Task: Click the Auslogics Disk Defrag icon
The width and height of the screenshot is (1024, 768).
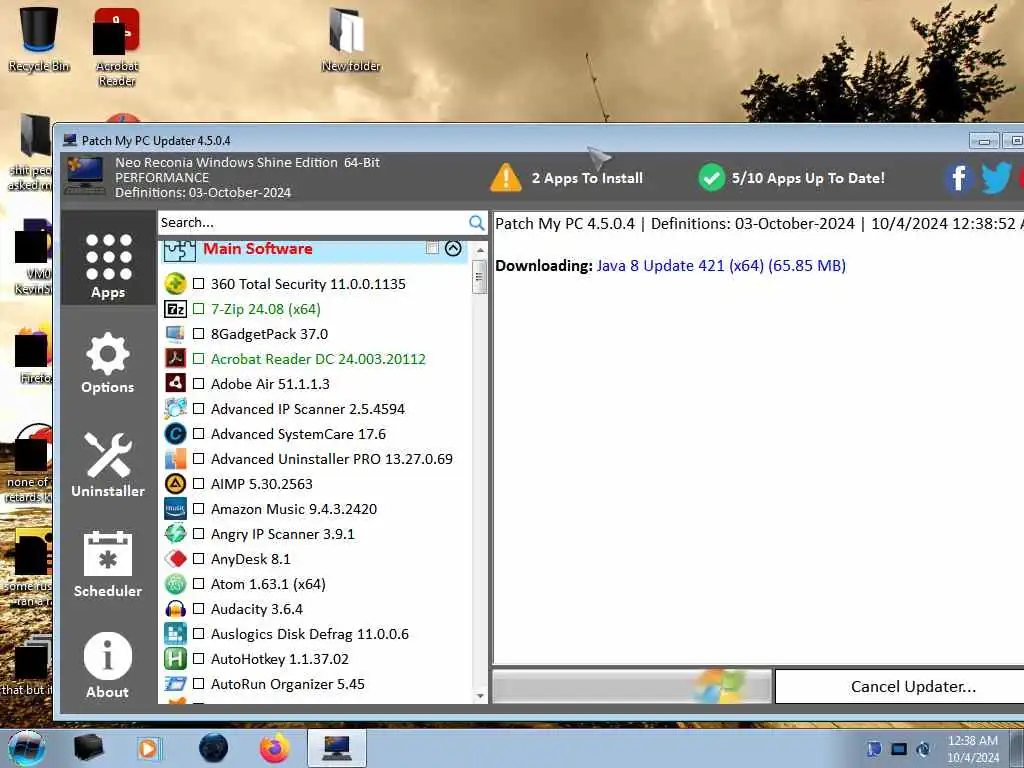Action: point(175,634)
